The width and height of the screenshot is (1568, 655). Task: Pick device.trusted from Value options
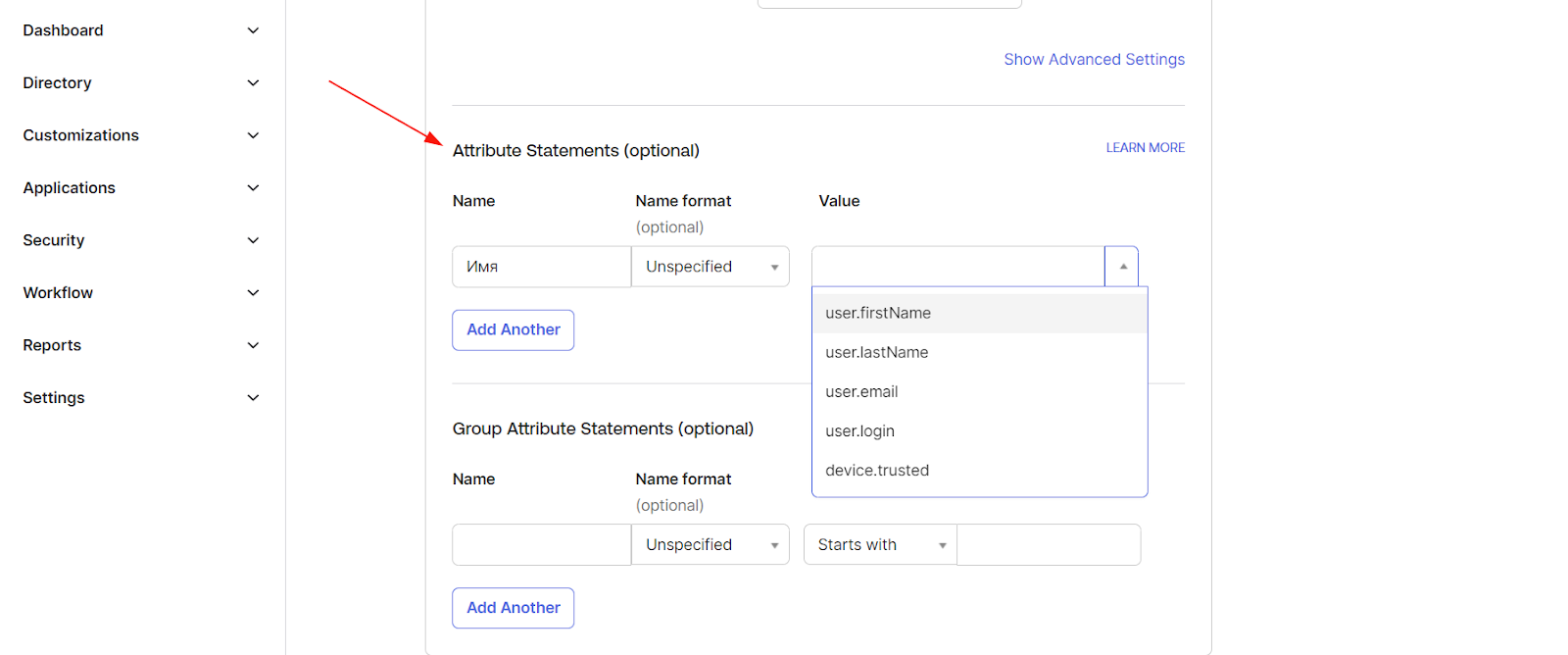point(877,471)
